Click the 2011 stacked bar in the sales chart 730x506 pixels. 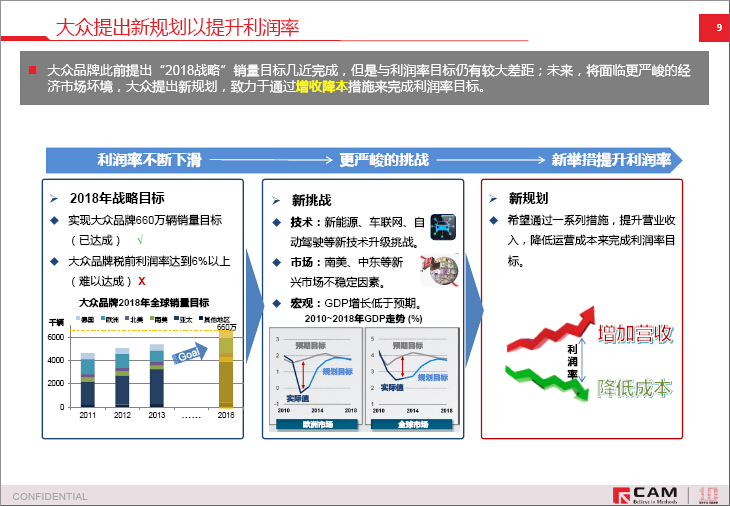point(88,380)
